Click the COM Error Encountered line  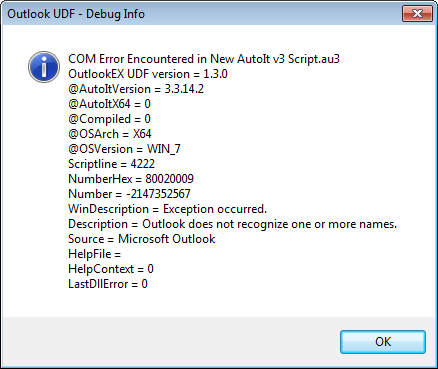pyautogui.click(x=204, y=59)
